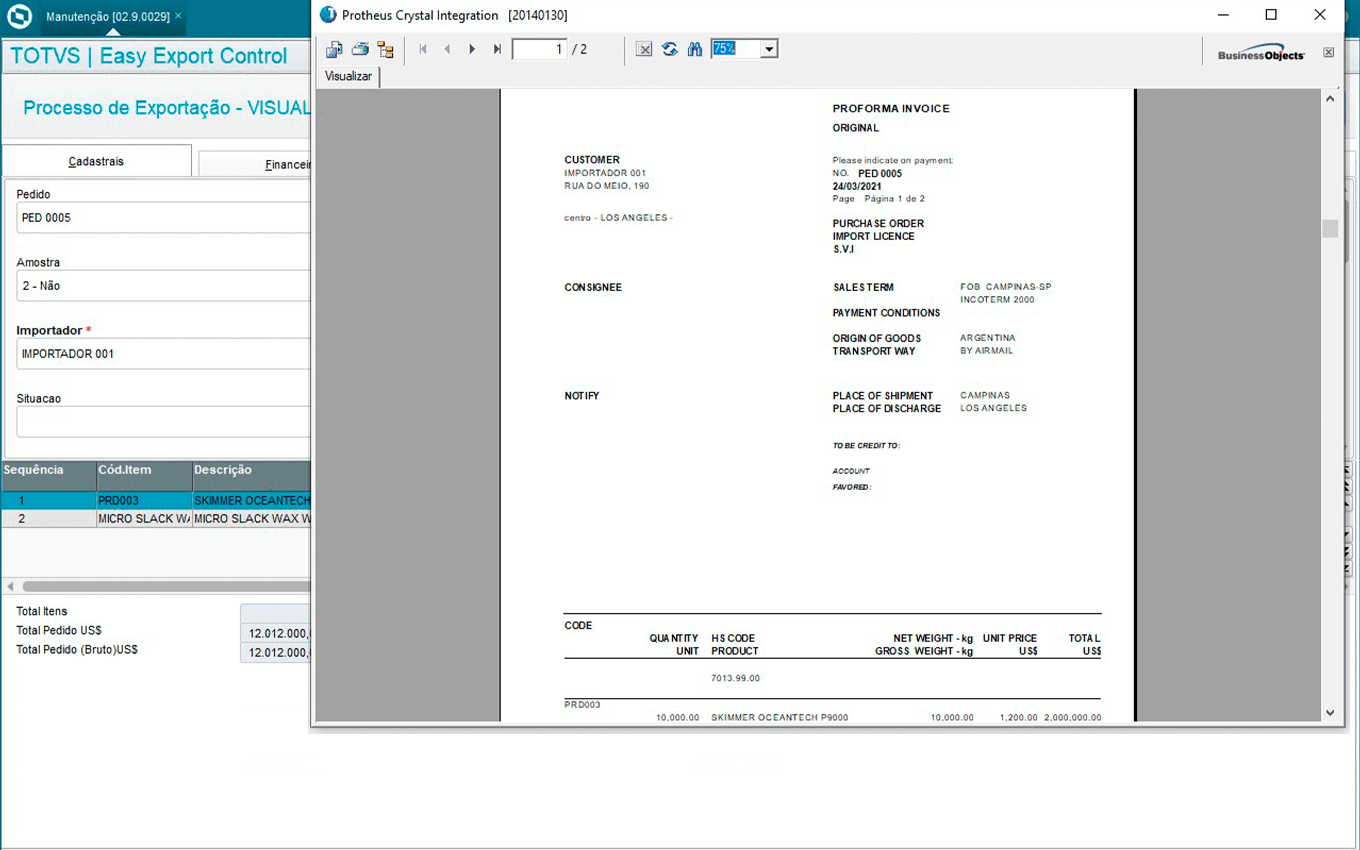Close the Manutenção tab
This screenshot has height=850, width=1360.
[178, 16]
